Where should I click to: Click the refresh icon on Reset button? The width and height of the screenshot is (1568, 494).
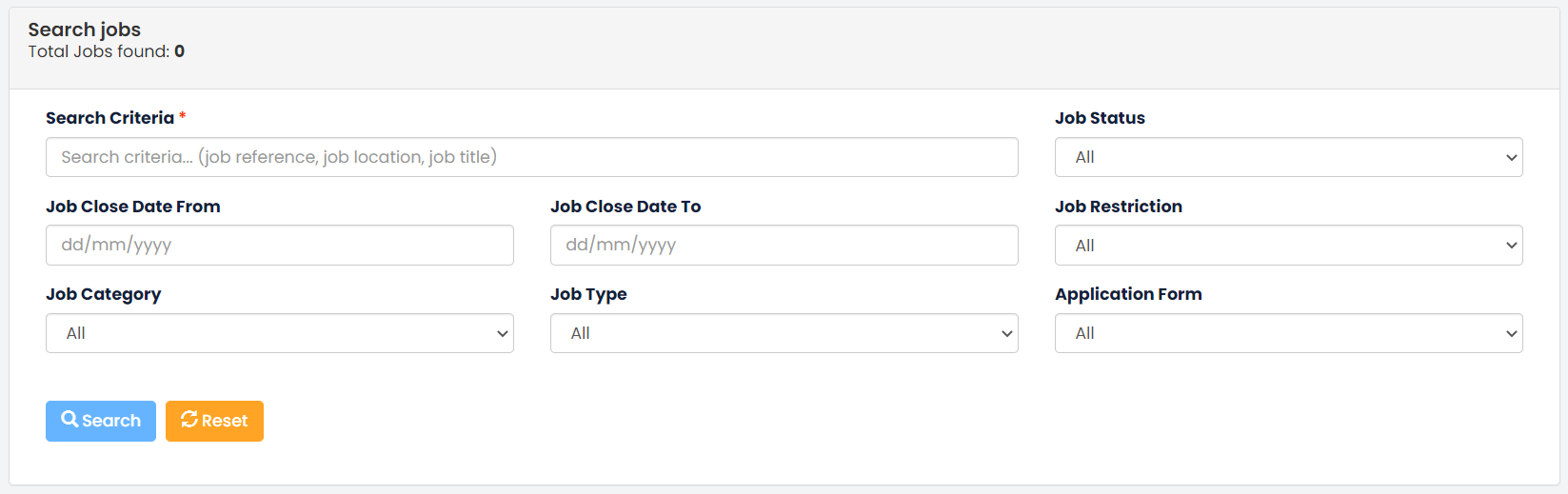coord(189,419)
